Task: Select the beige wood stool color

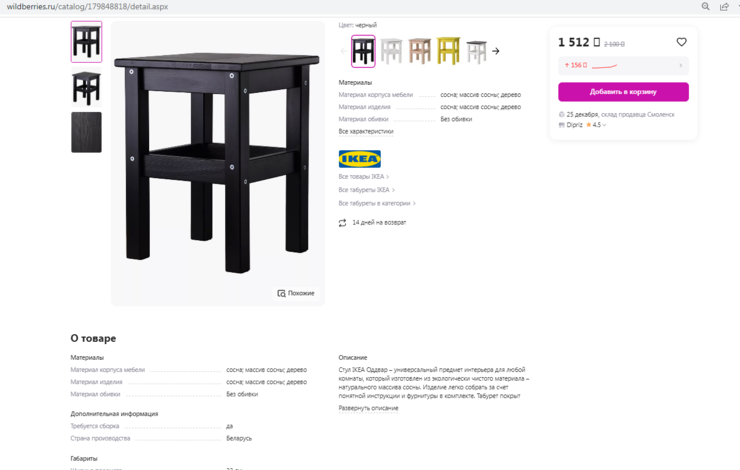Action: [x=420, y=50]
